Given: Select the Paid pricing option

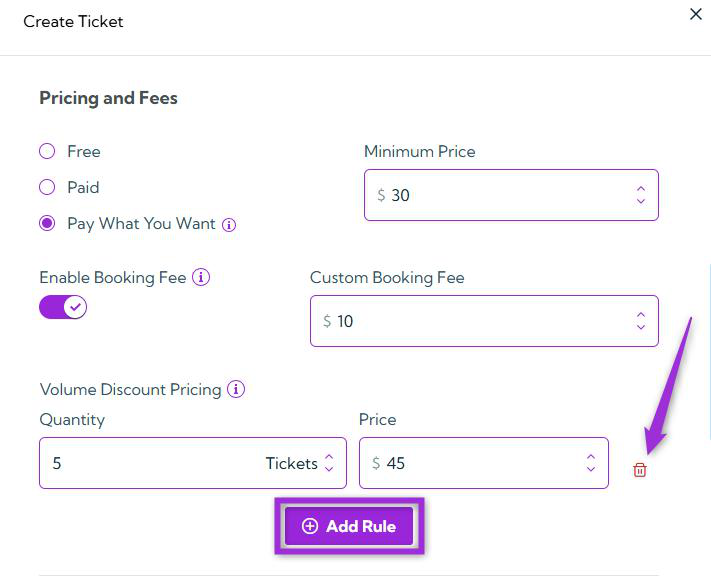Looking at the screenshot, I should [x=47, y=187].
